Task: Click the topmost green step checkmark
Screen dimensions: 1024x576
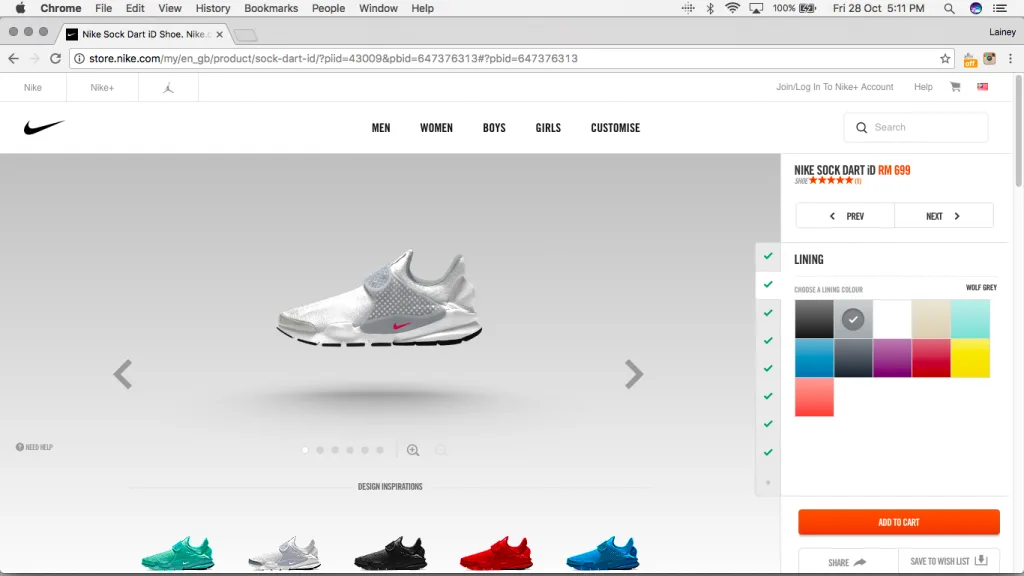Action: pos(767,257)
